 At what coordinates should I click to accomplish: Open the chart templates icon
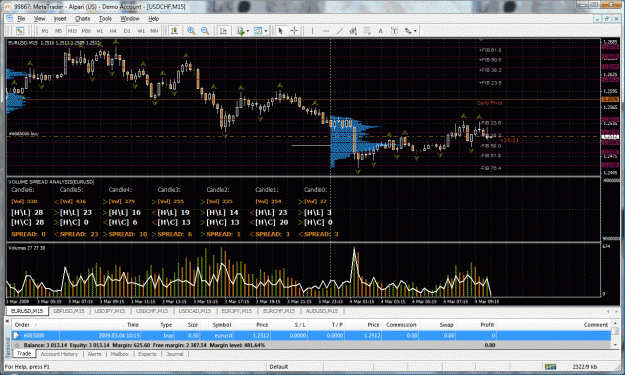[x=258, y=31]
